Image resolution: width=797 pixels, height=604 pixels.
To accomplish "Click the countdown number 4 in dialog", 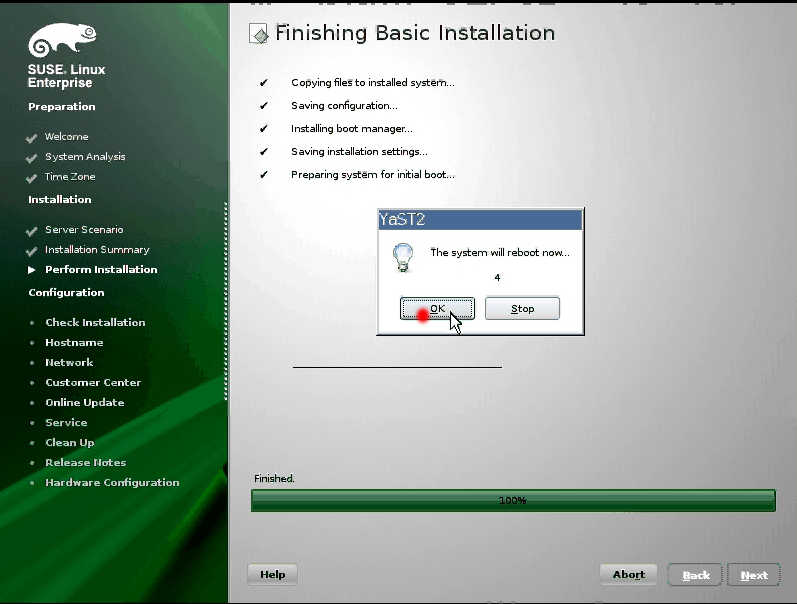I will click(x=497, y=278).
